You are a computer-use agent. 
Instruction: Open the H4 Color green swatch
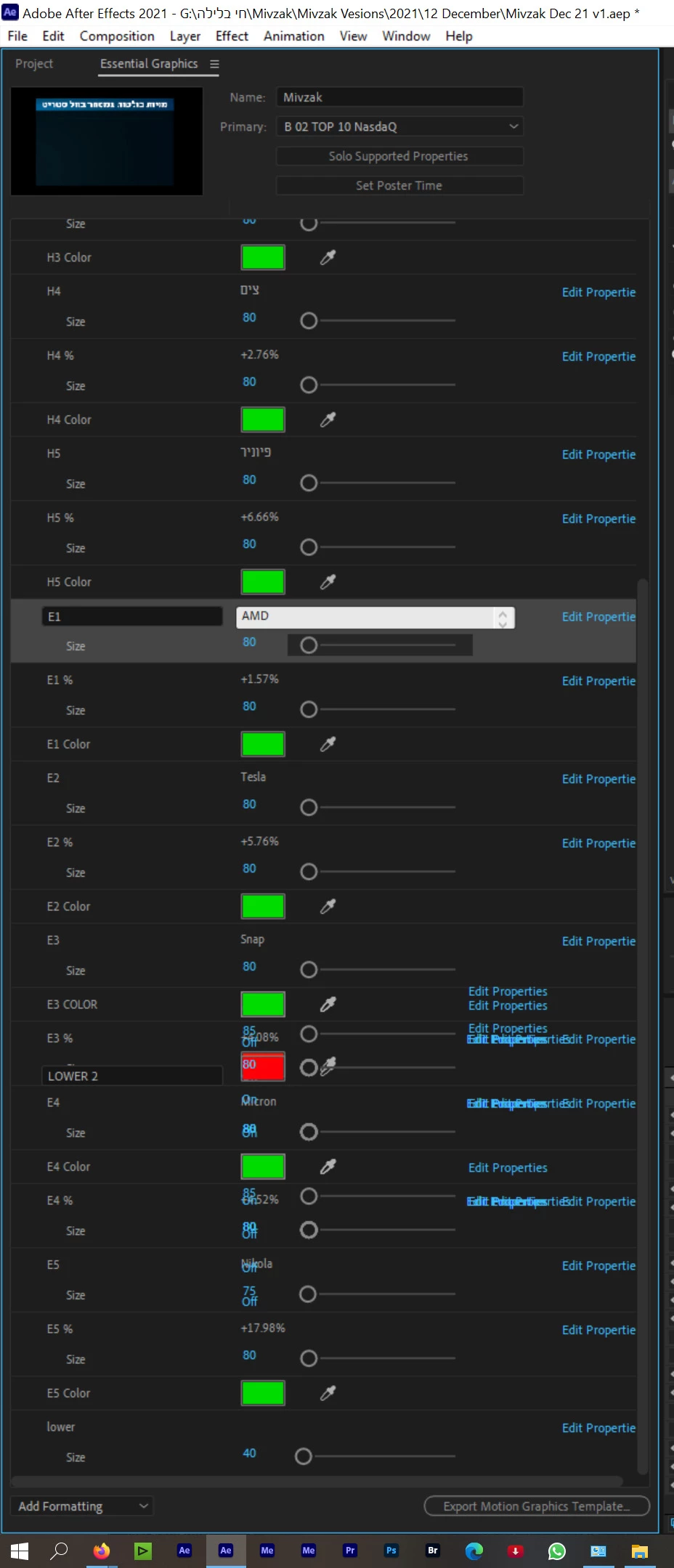click(263, 420)
